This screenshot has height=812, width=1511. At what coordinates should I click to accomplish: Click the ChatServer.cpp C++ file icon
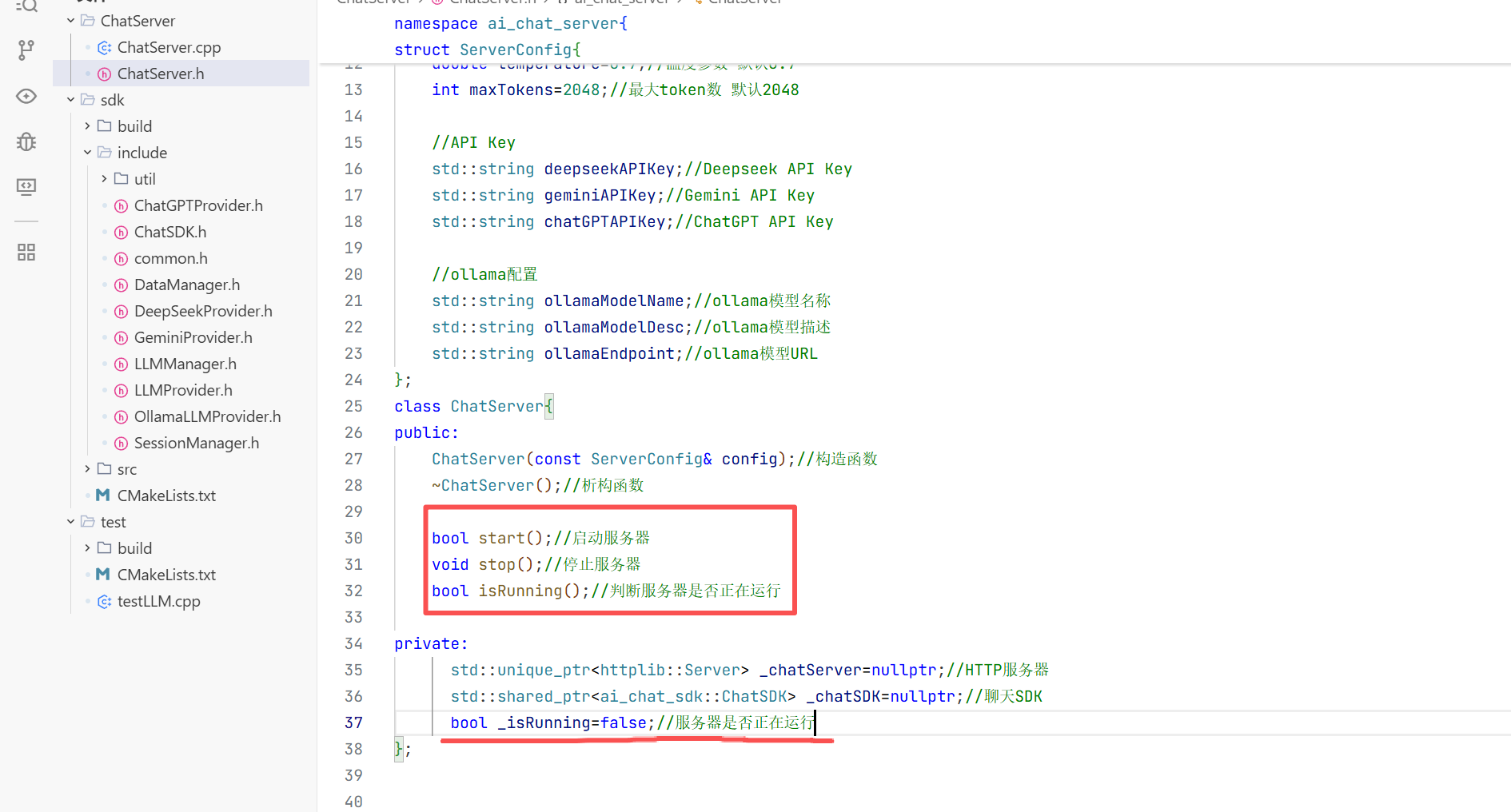(104, 48)
